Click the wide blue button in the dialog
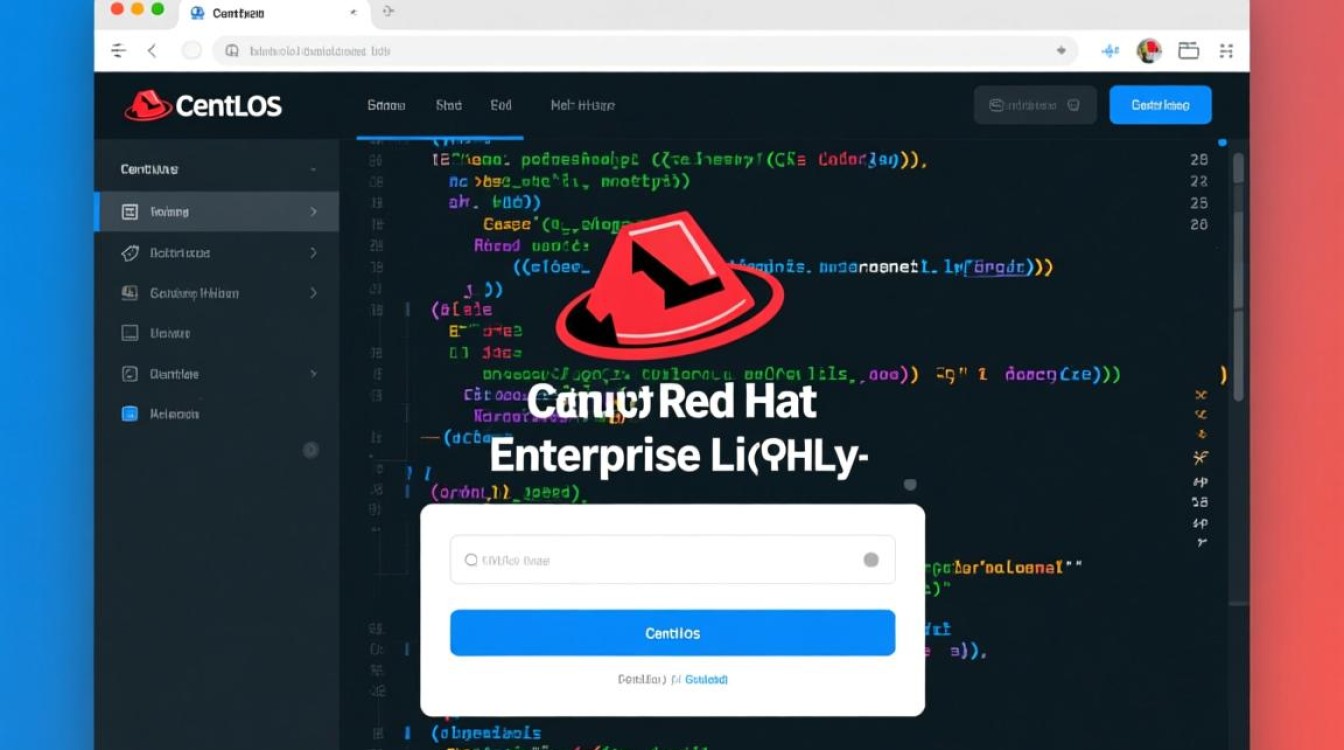Screen dimensions: 1344x750 click(x=672, y=633)
